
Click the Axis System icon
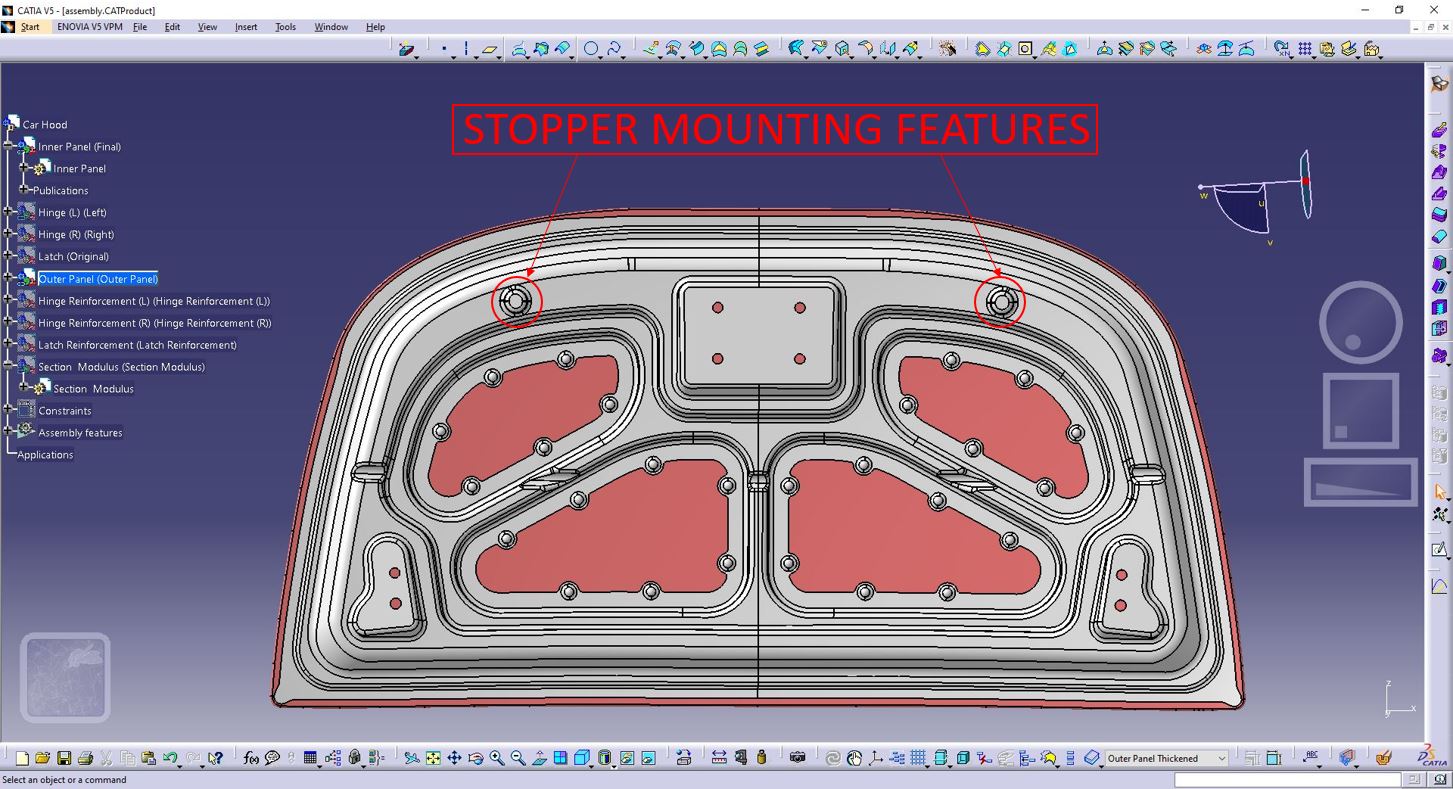coord(875,758)
